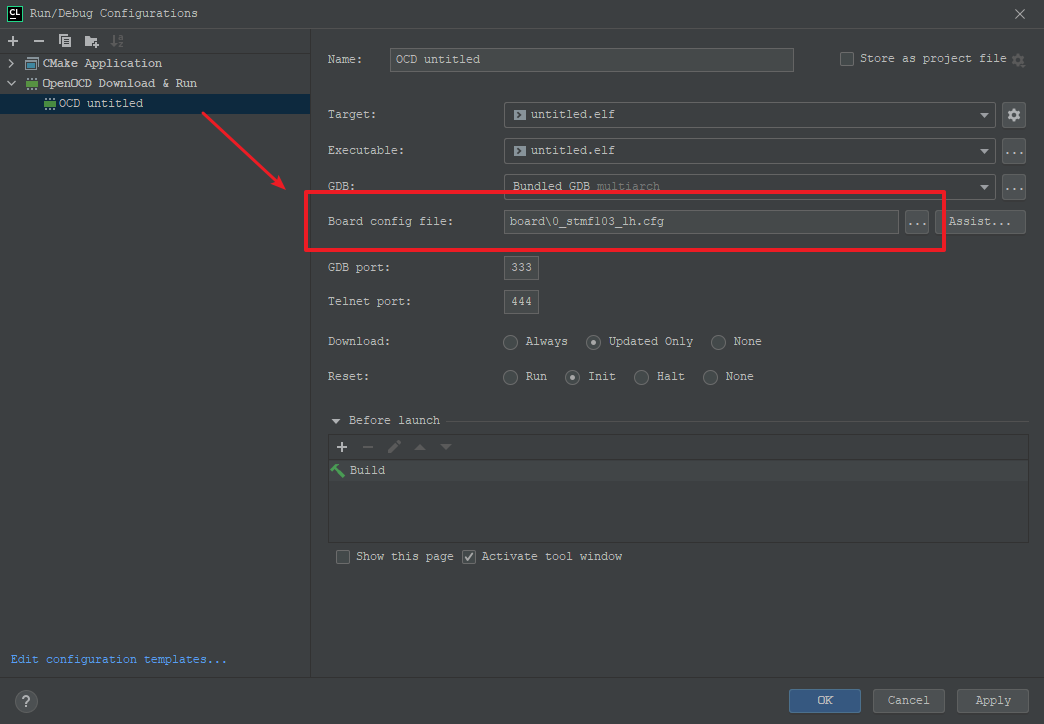Browse for board config file
1044x724 pixels.
(917, 222)
